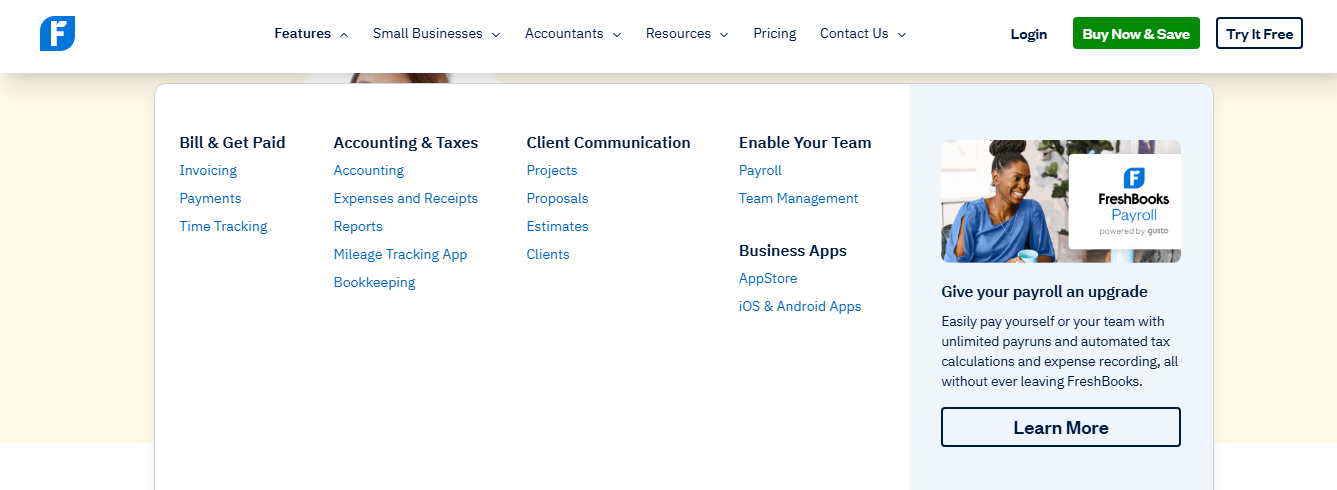This screenshot has width=1337, height=490.
Task: Open the iOS & Android Apps link
Action: pos(800,306)
